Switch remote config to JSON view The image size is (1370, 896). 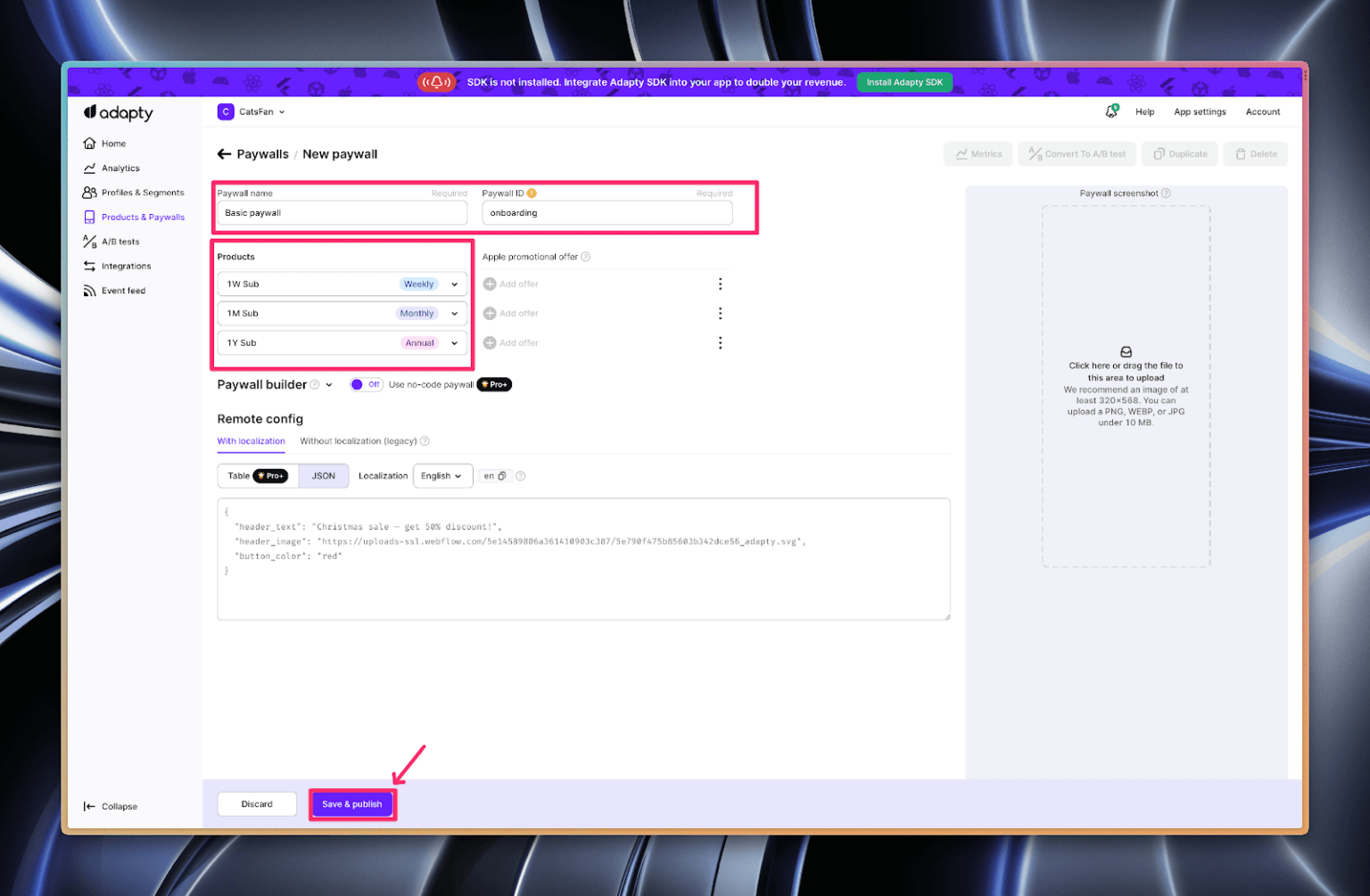(x=323, y=476)
